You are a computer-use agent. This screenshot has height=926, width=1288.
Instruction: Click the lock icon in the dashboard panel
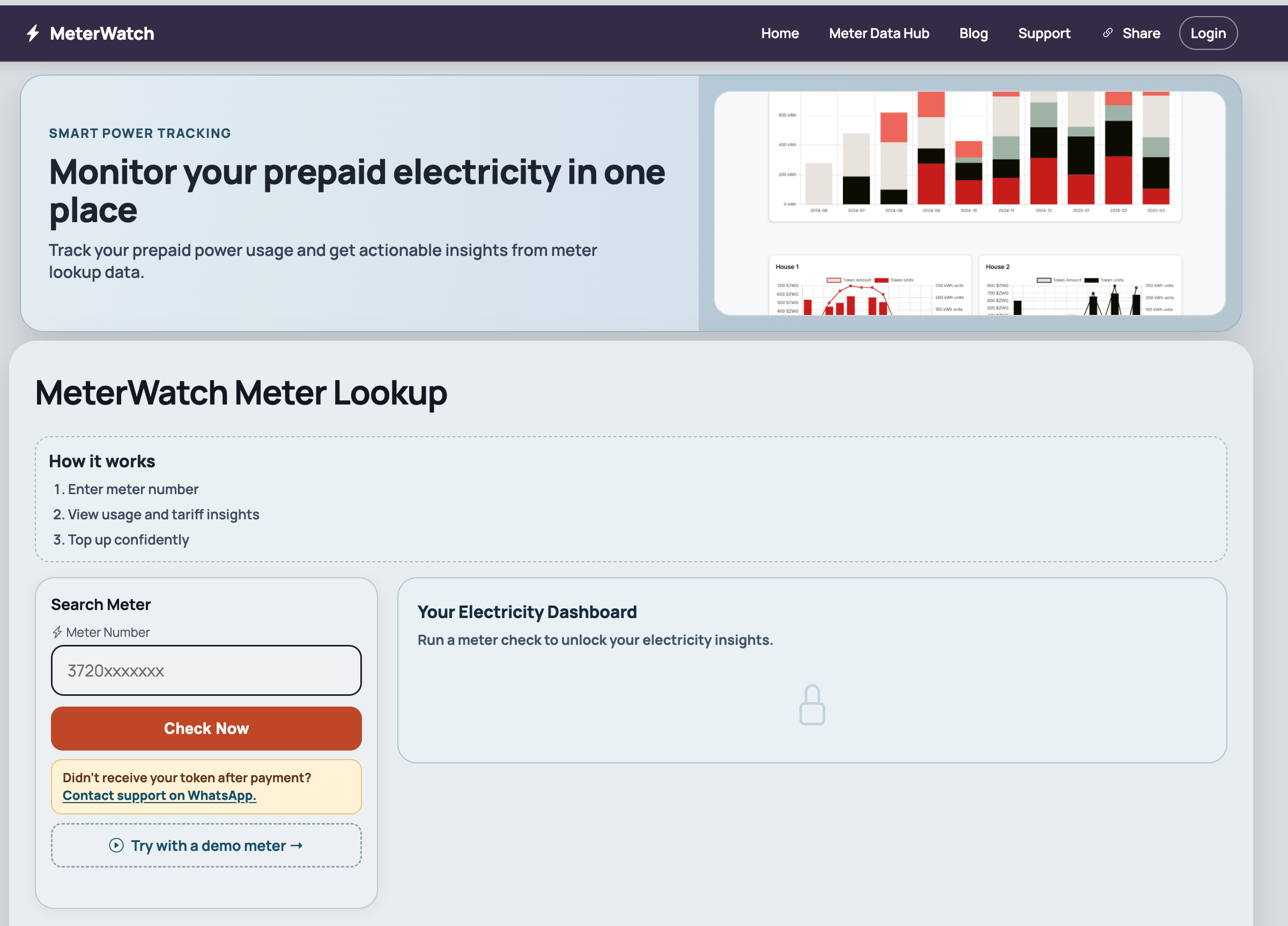point(812,704)
